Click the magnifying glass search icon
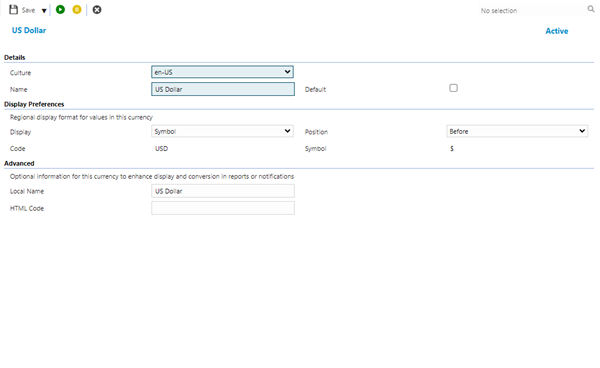The width and height of the screenshot is (600, 368). point(591,9)
